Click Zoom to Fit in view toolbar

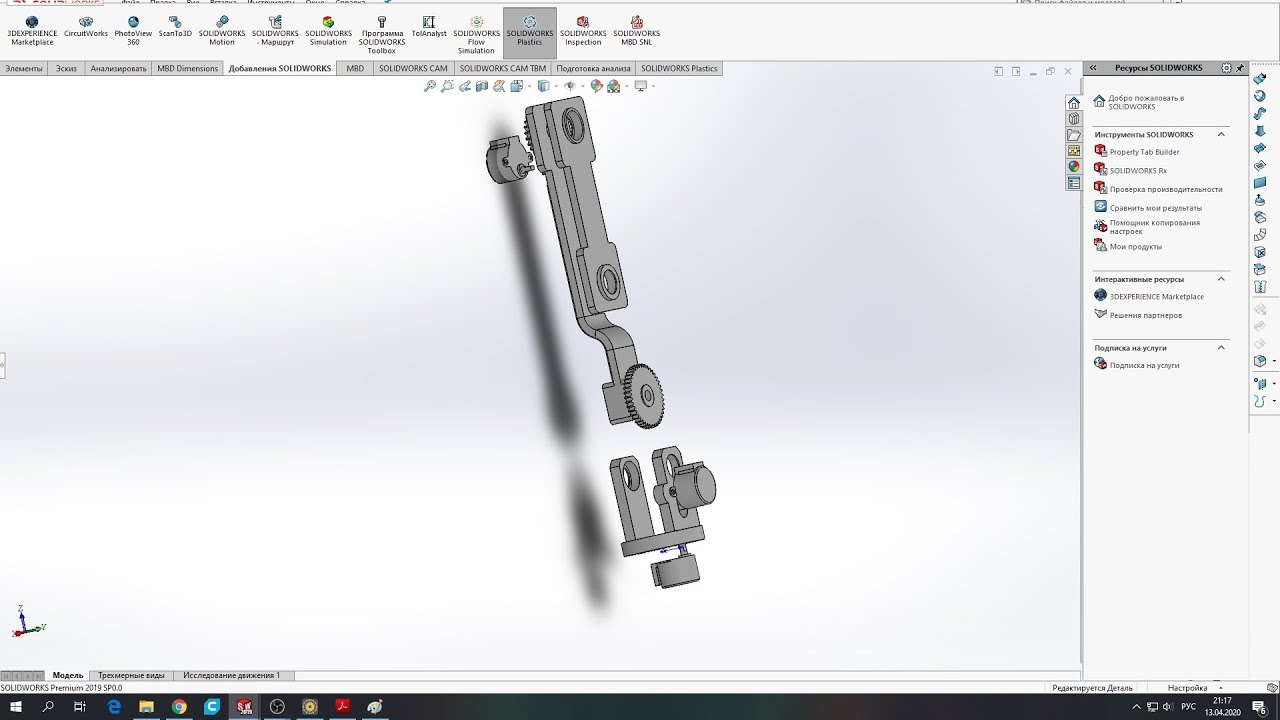click(430, 87)
